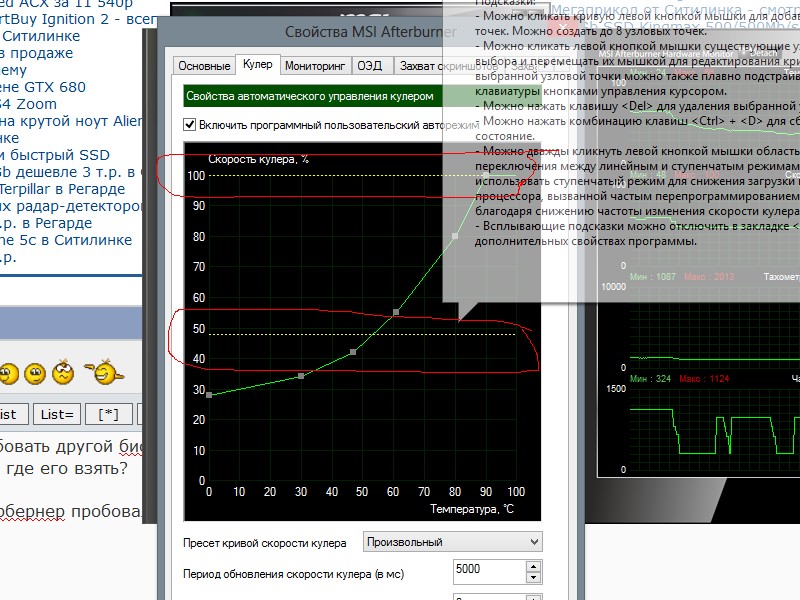
Task: Click the [*] button in forum editor
Action: [x=108, y=414]
